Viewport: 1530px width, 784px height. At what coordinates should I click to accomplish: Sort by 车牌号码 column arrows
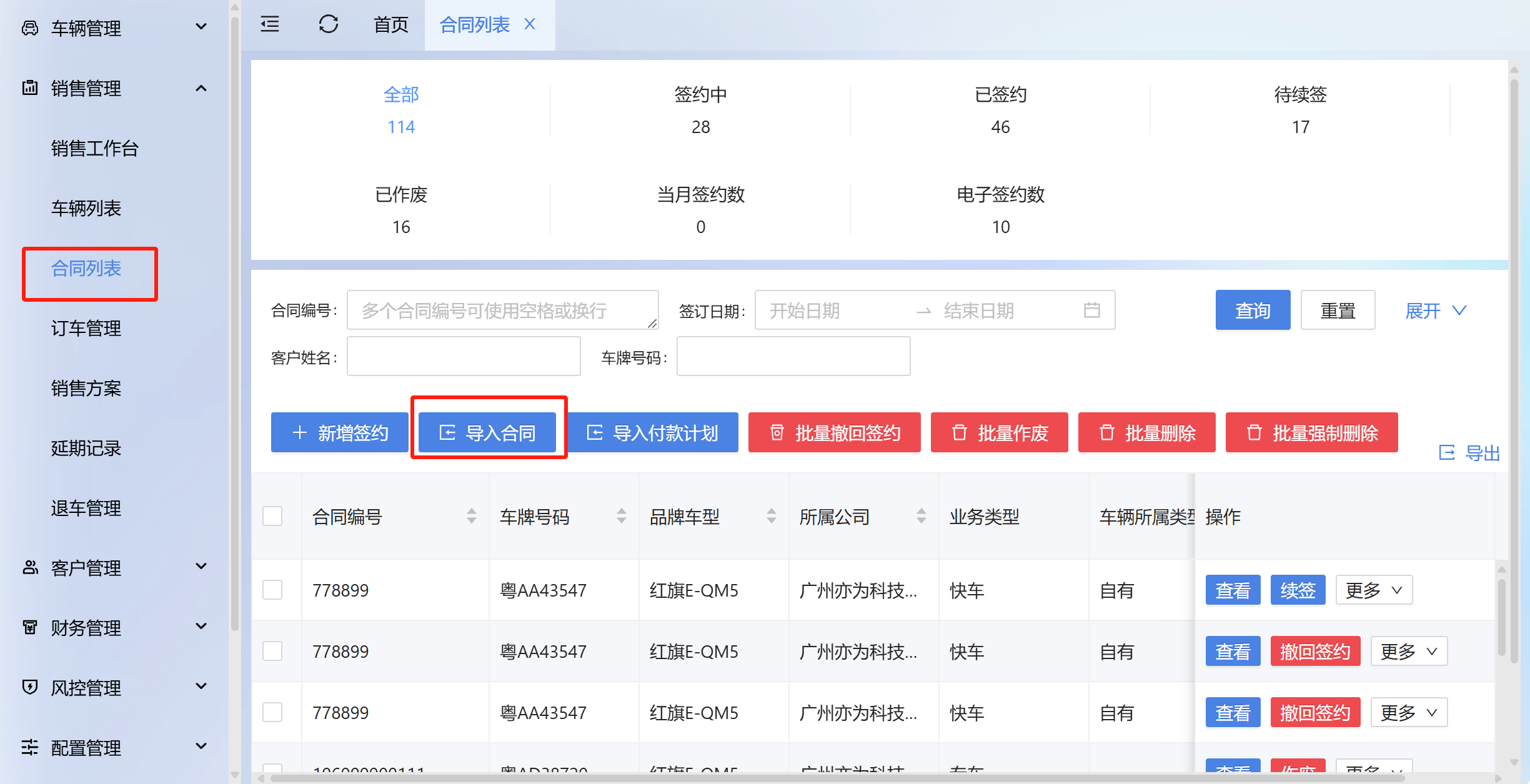point(621,516)
